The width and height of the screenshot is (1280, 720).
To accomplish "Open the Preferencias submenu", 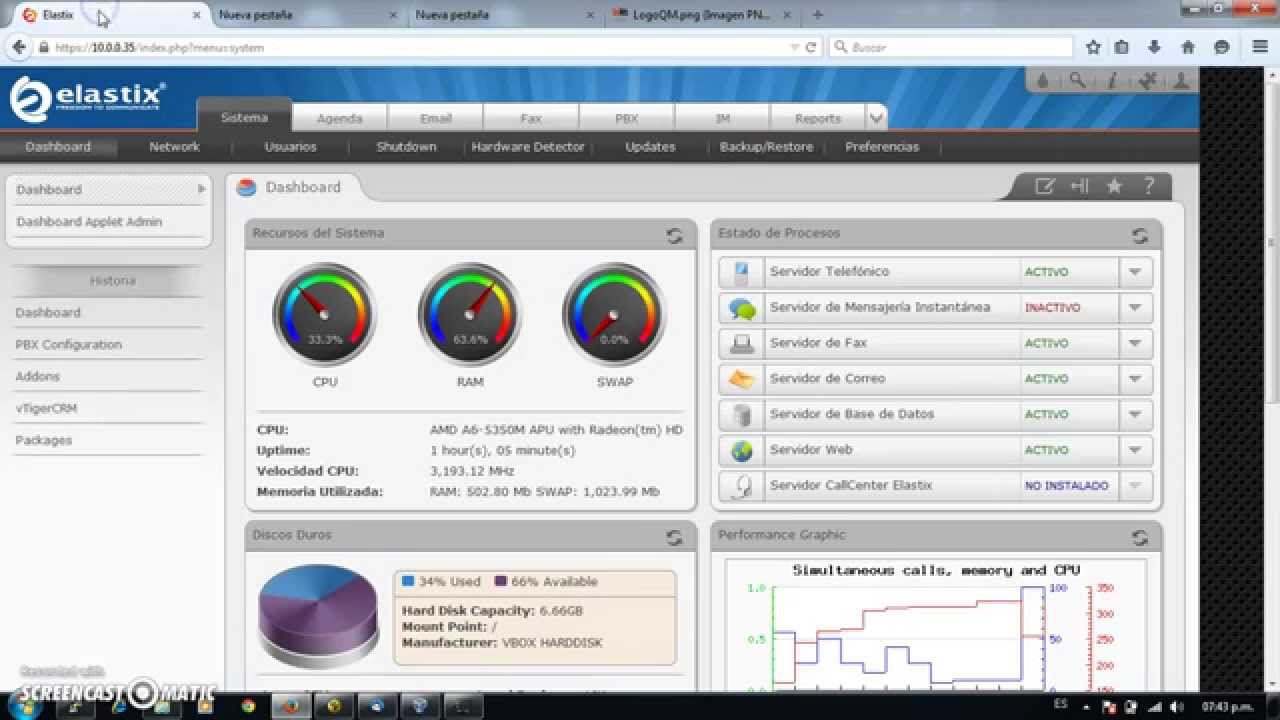I will [882, 146].
